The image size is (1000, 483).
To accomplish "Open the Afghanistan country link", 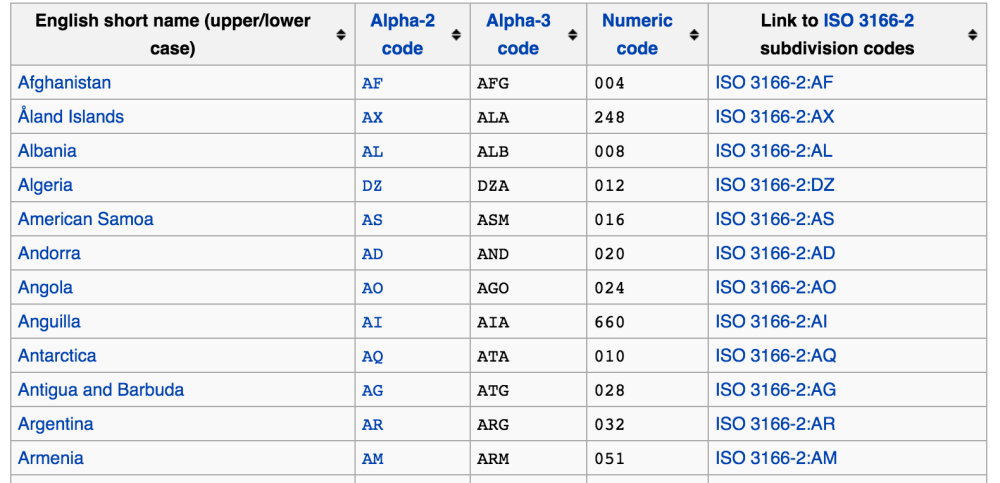I will pos(64,83).
